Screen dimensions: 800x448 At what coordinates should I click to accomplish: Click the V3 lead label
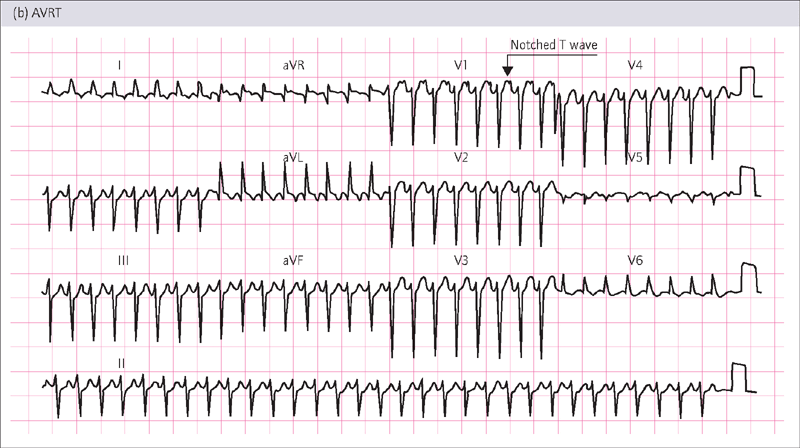click(461, 261)
